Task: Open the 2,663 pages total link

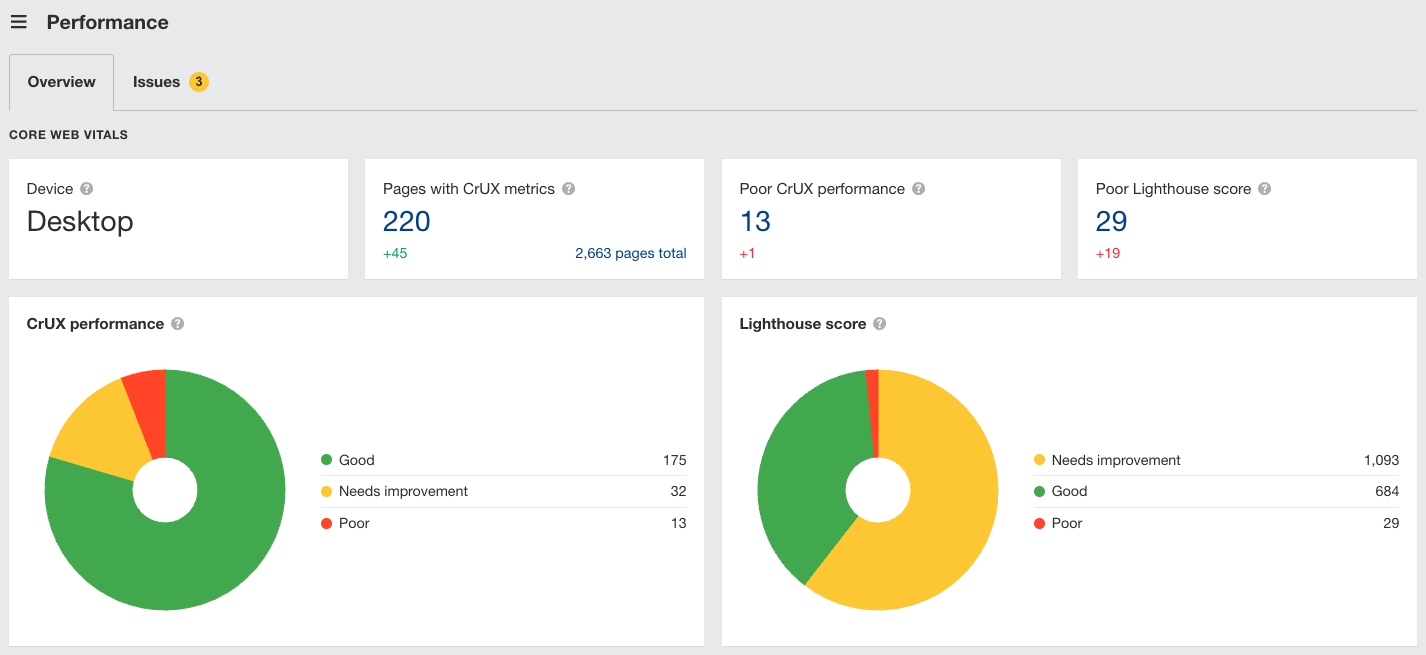Action: 631,253
